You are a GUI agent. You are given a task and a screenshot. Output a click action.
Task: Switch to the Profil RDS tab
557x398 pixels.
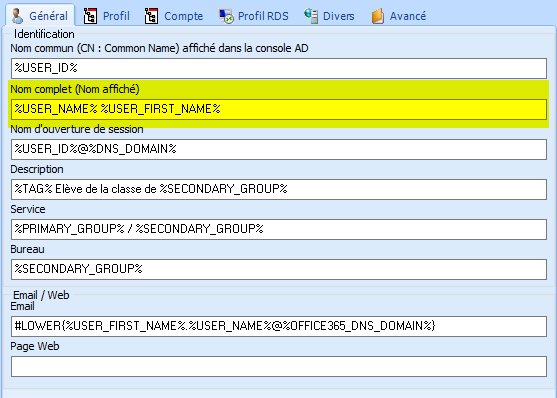253,16
